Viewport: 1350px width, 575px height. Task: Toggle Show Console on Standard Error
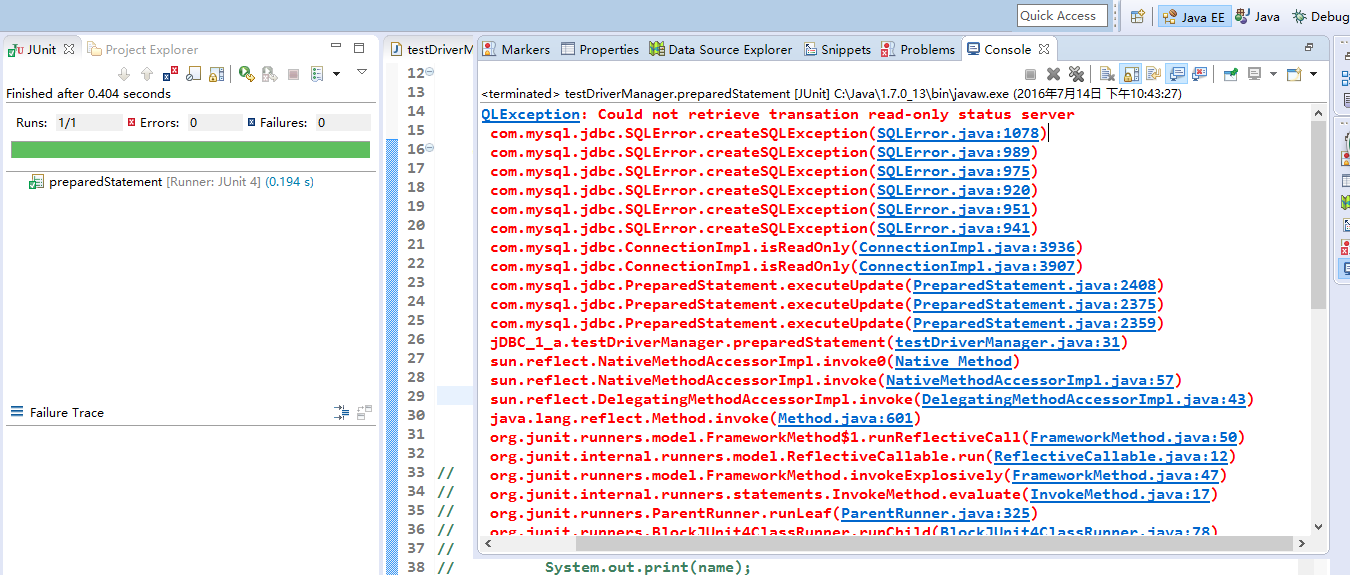tap(1199, 74)
